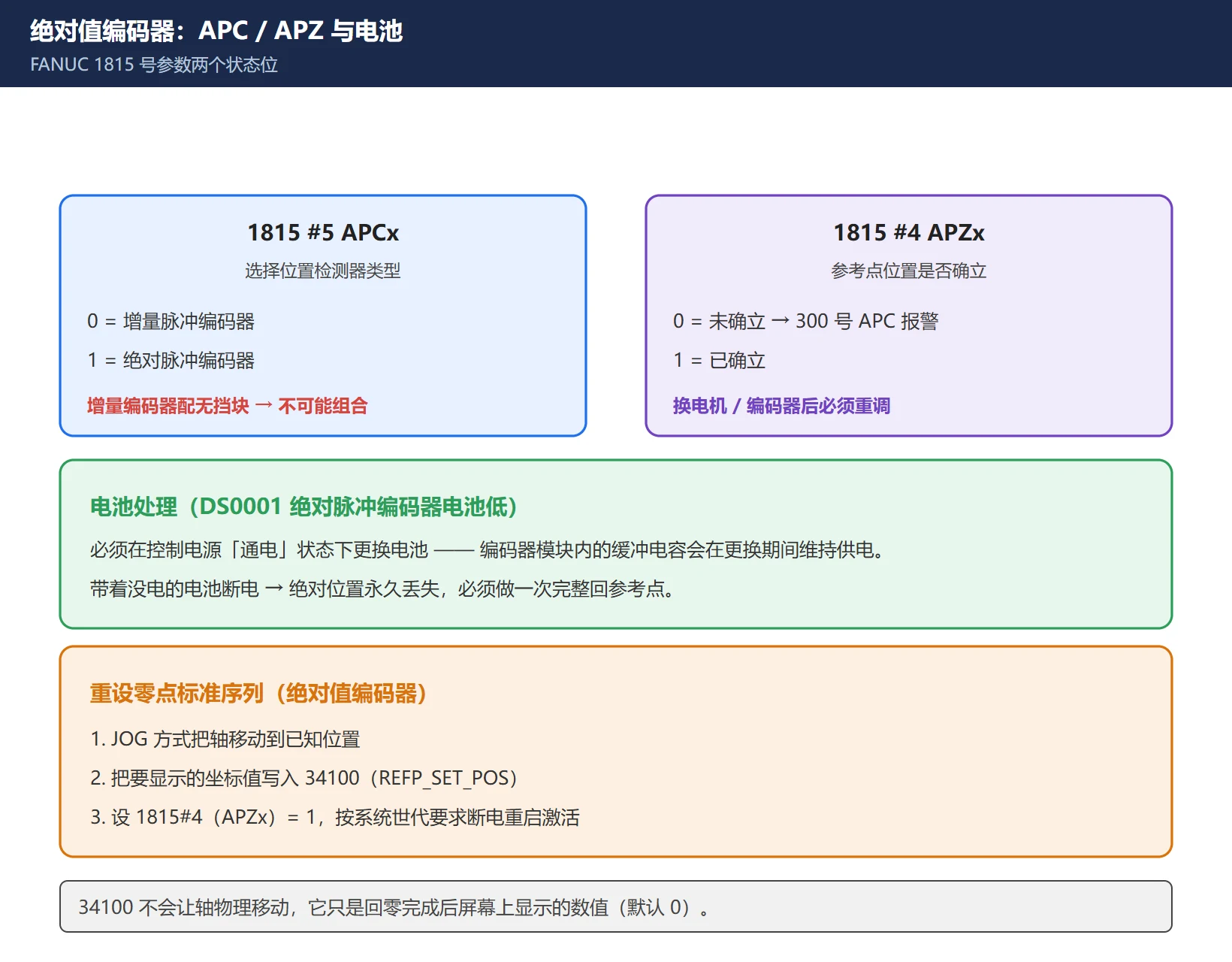Click line 0 = 未确立 → 300 号 APC 报警
The image size is (1232, 962).
tap(806, 322)
